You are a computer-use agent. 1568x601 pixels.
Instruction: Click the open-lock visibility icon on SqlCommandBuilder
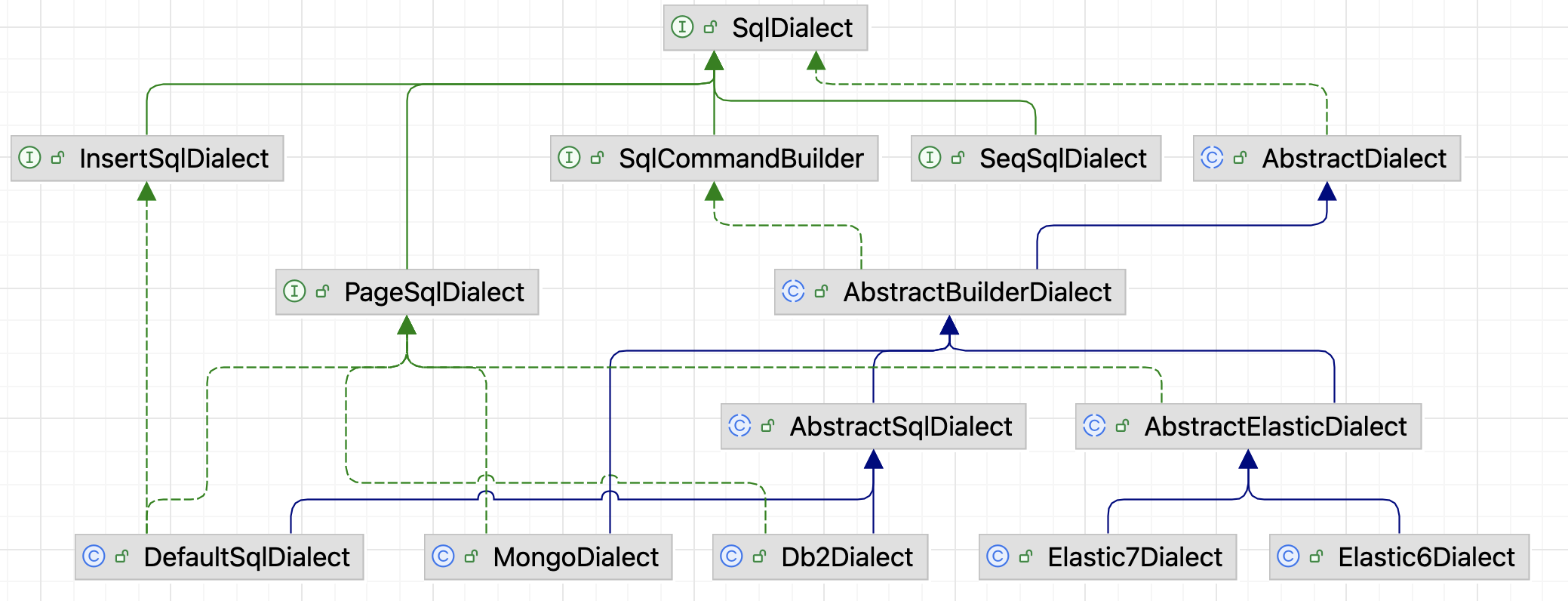click(598, 158)
